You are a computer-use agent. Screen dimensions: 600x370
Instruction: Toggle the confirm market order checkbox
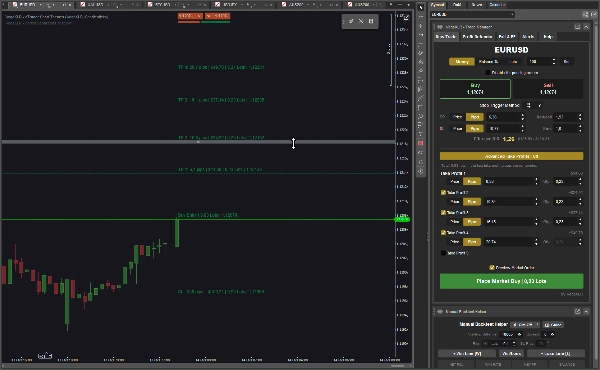coord(492,267)
